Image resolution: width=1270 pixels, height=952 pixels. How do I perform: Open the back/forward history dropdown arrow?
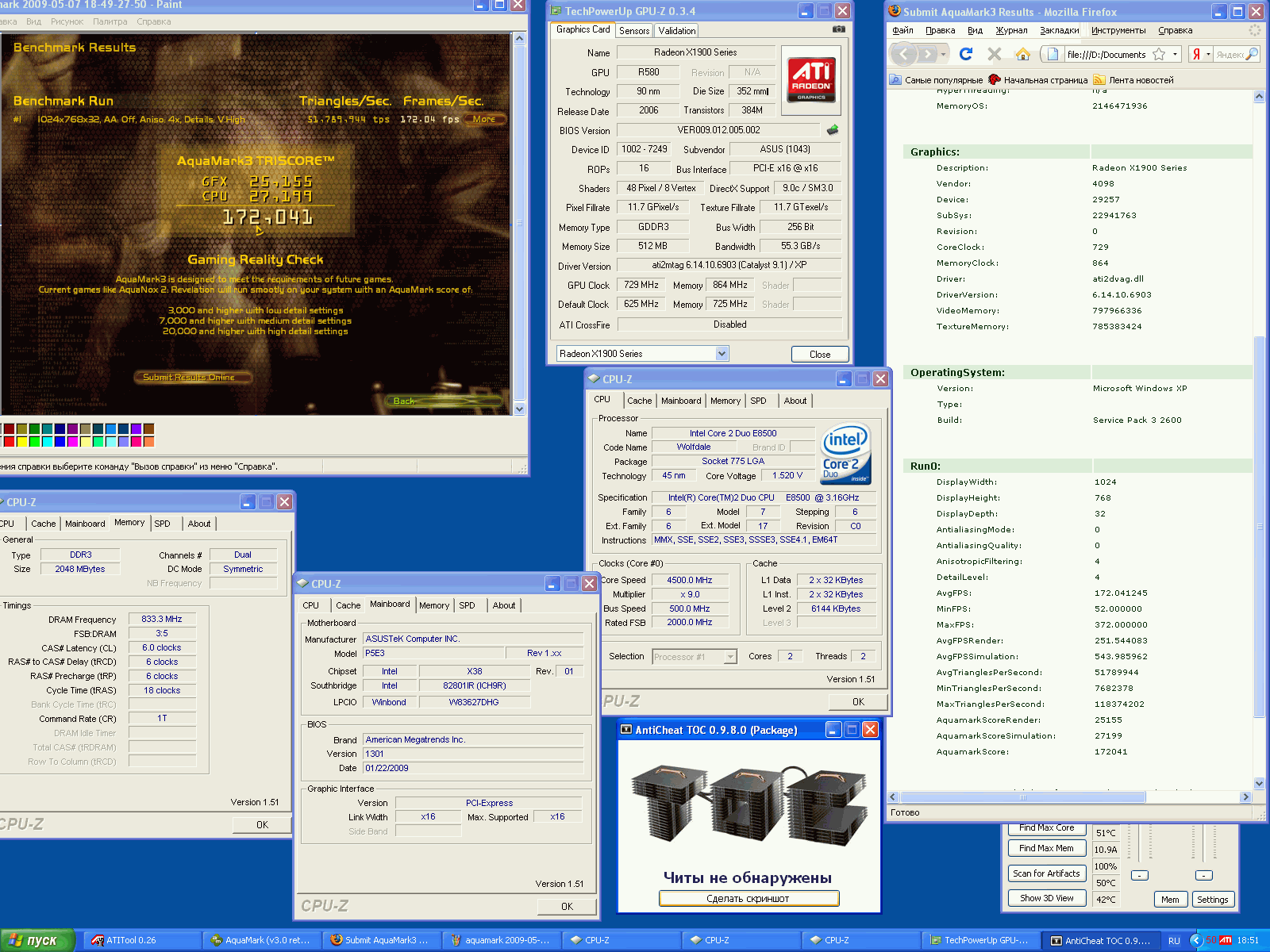click(x=943, y=54)
